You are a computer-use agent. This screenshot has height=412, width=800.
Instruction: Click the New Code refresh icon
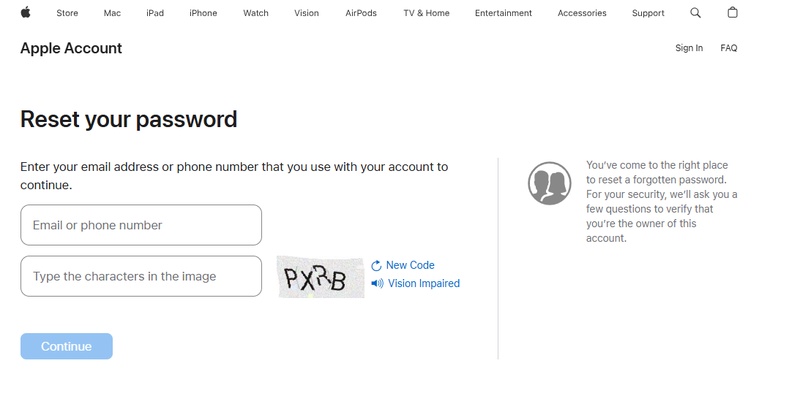[377, 266]
